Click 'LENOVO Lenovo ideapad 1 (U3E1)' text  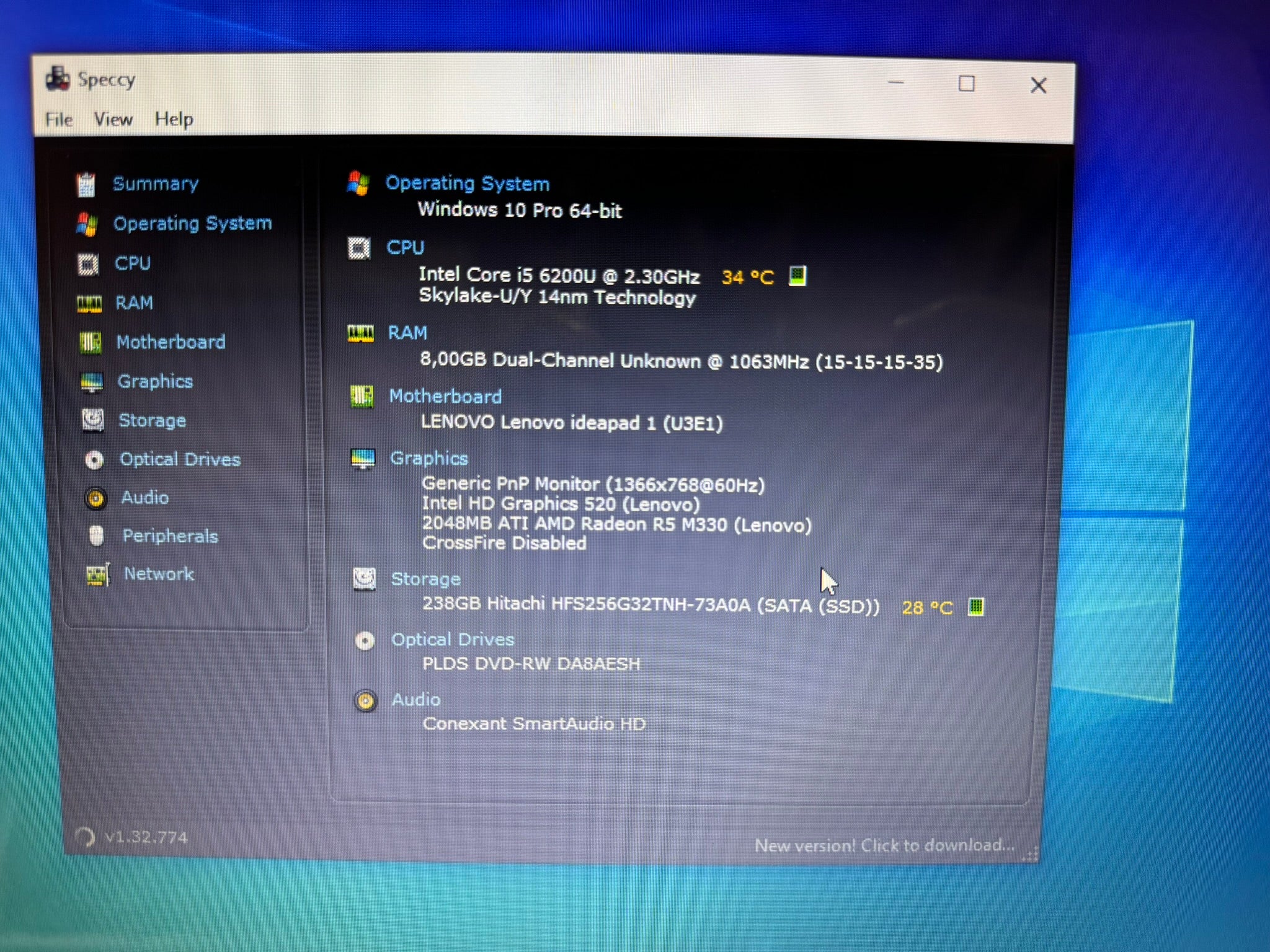pyautogui.click(x=572, y=423)
